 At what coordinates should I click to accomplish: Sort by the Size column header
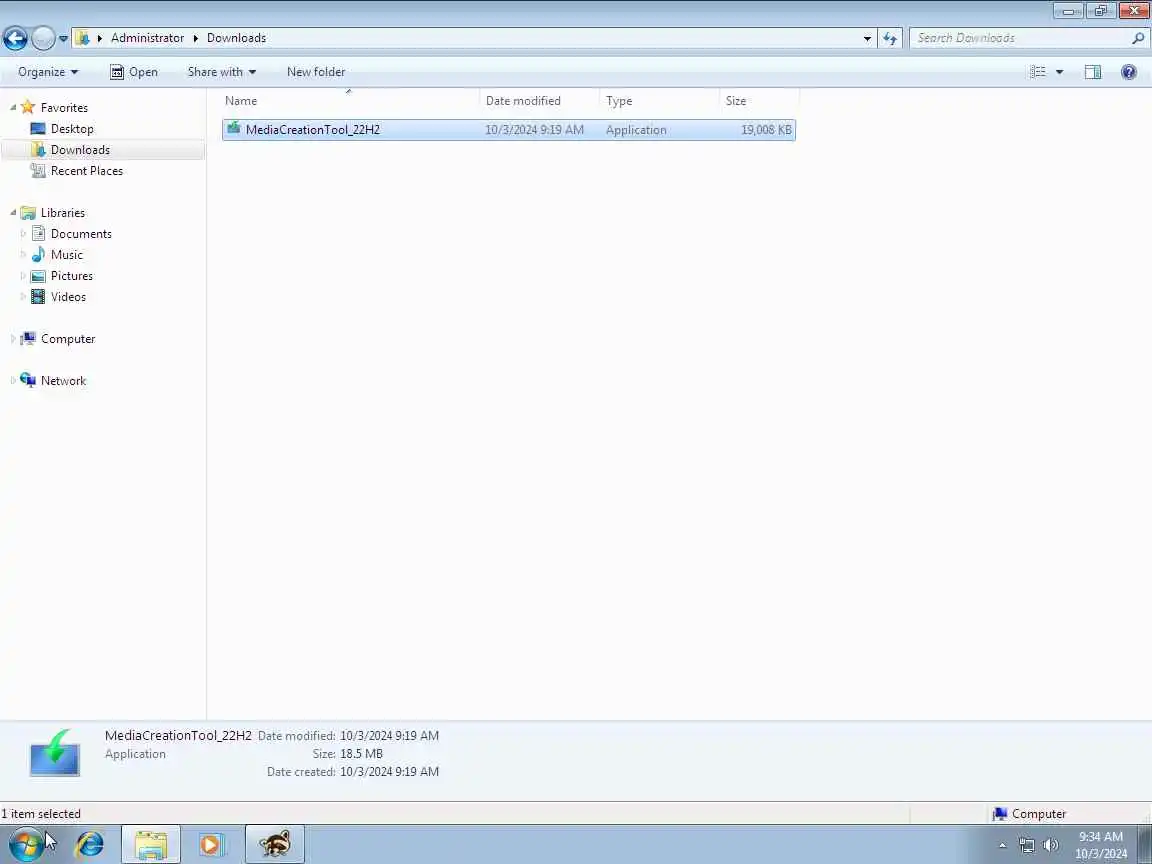click(x=759, y=101)
